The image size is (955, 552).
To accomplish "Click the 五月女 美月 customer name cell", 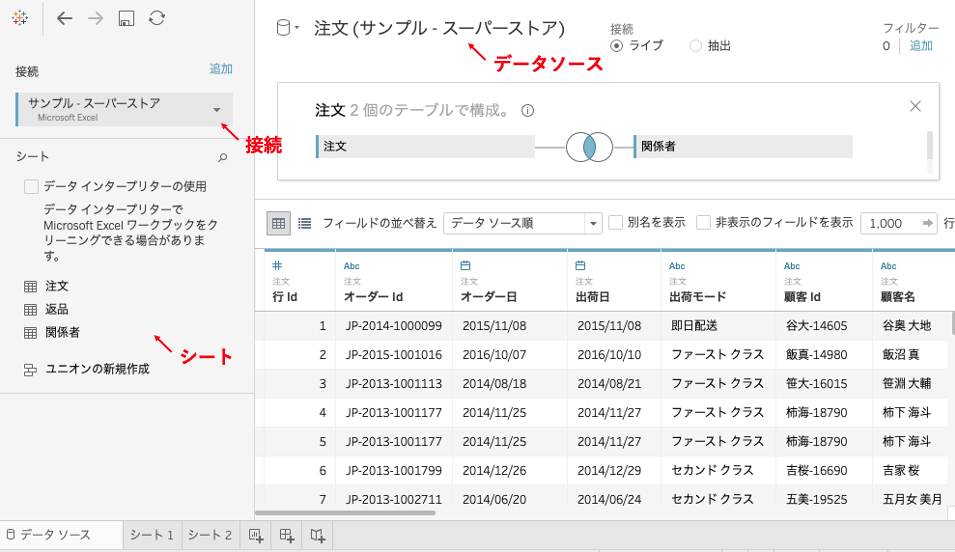I will [912, 500].
